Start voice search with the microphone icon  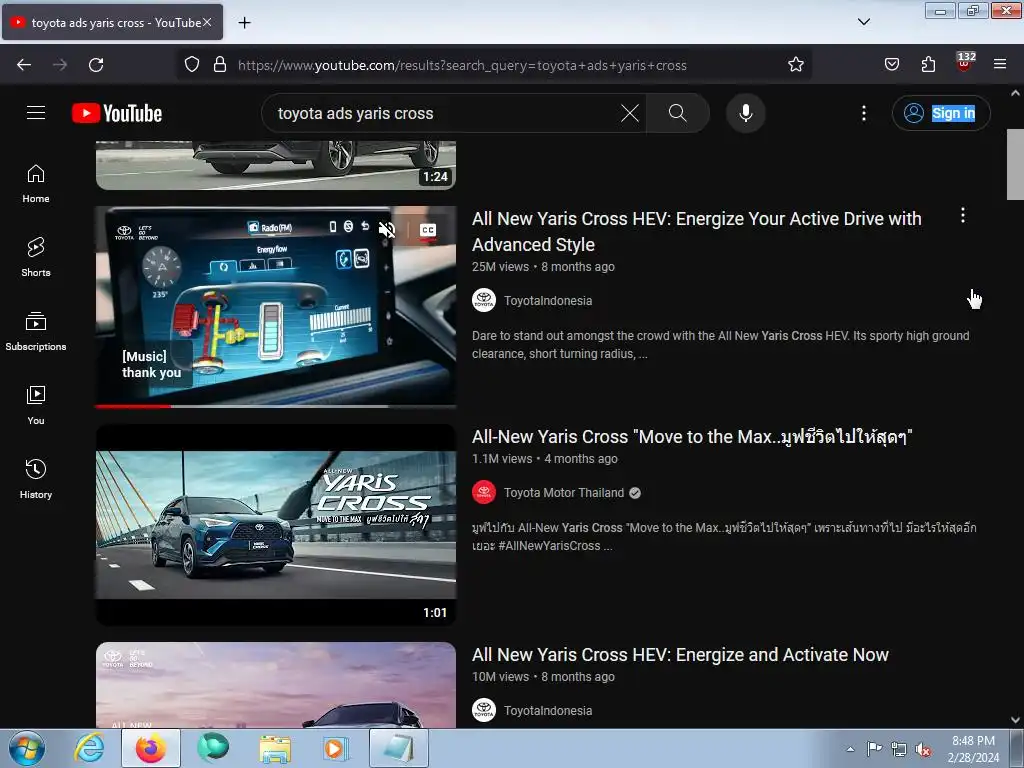pos(745,113)
